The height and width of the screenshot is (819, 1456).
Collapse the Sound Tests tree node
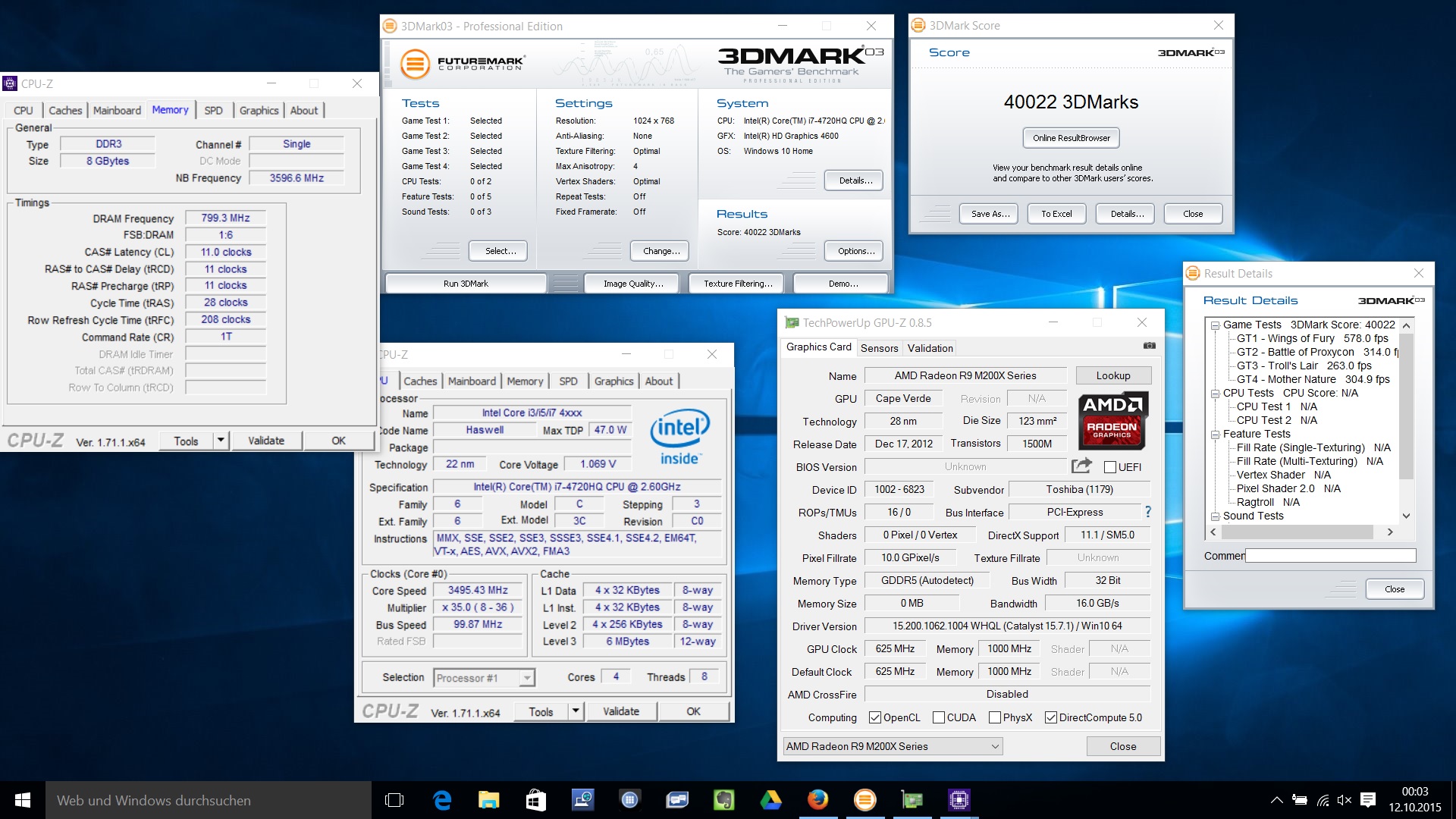coord(1215,516)
